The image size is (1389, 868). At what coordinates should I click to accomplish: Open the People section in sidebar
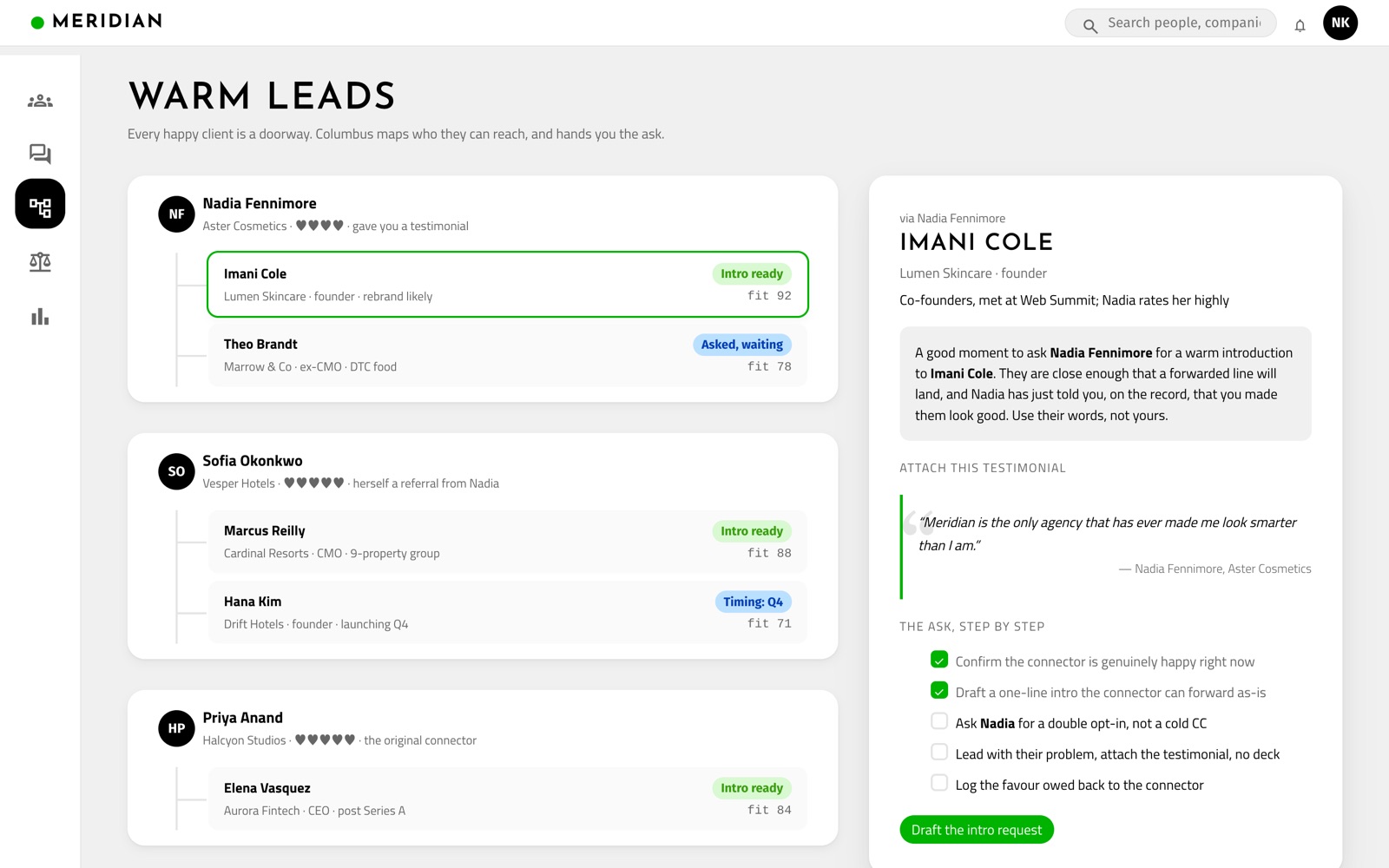(x=40, y=101)
